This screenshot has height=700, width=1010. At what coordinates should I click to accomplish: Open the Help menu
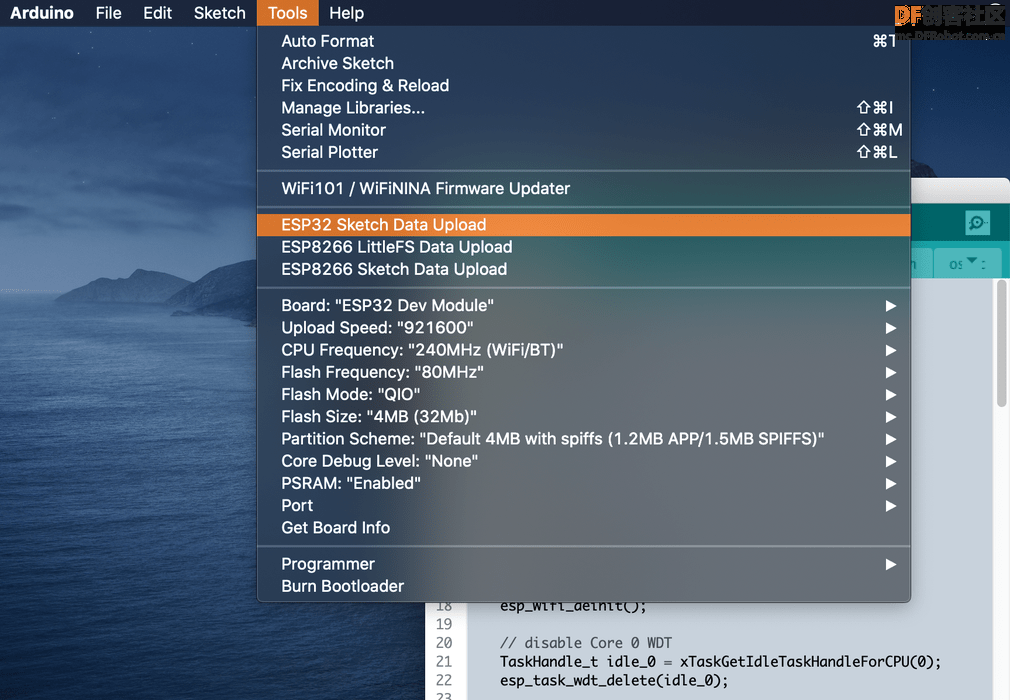pyautogui.click(x=346, y=13)
